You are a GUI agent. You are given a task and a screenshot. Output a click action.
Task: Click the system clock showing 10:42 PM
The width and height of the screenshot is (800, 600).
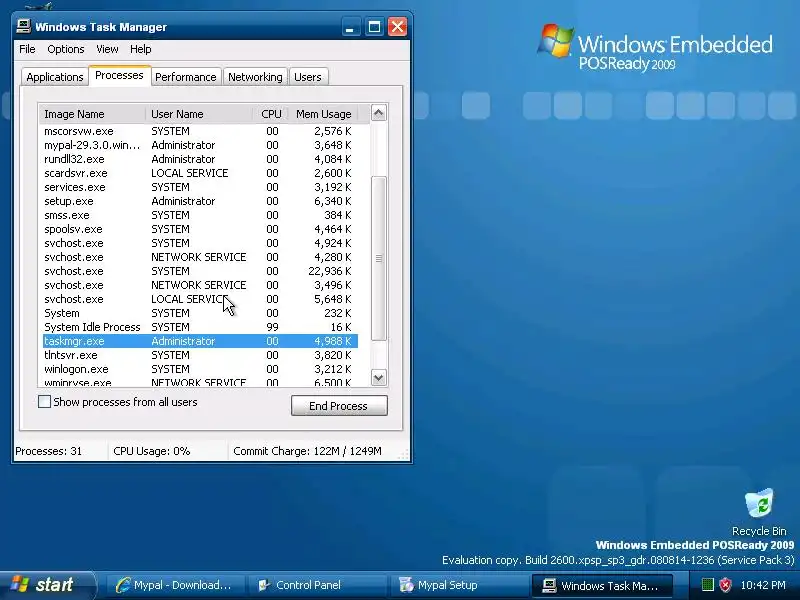tap(763, 585)
